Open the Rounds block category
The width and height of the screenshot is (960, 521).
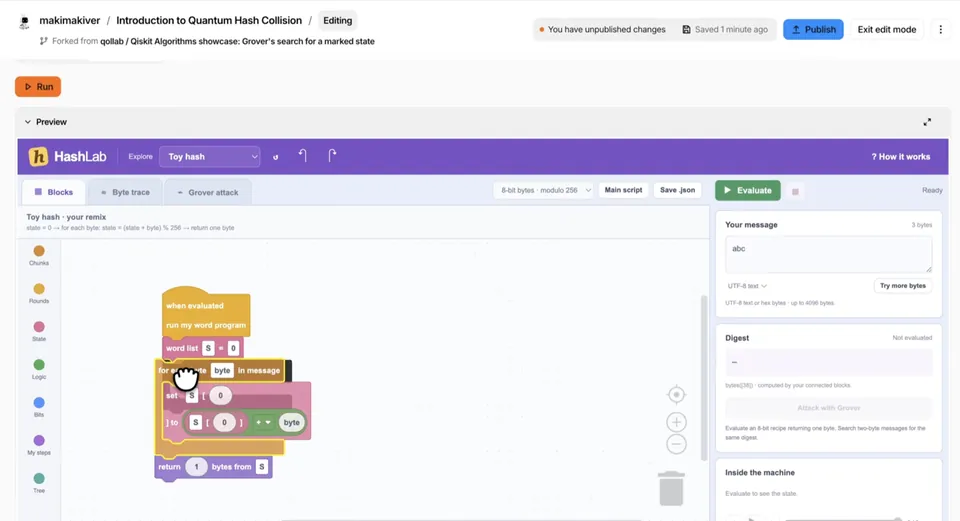point(39,293)
